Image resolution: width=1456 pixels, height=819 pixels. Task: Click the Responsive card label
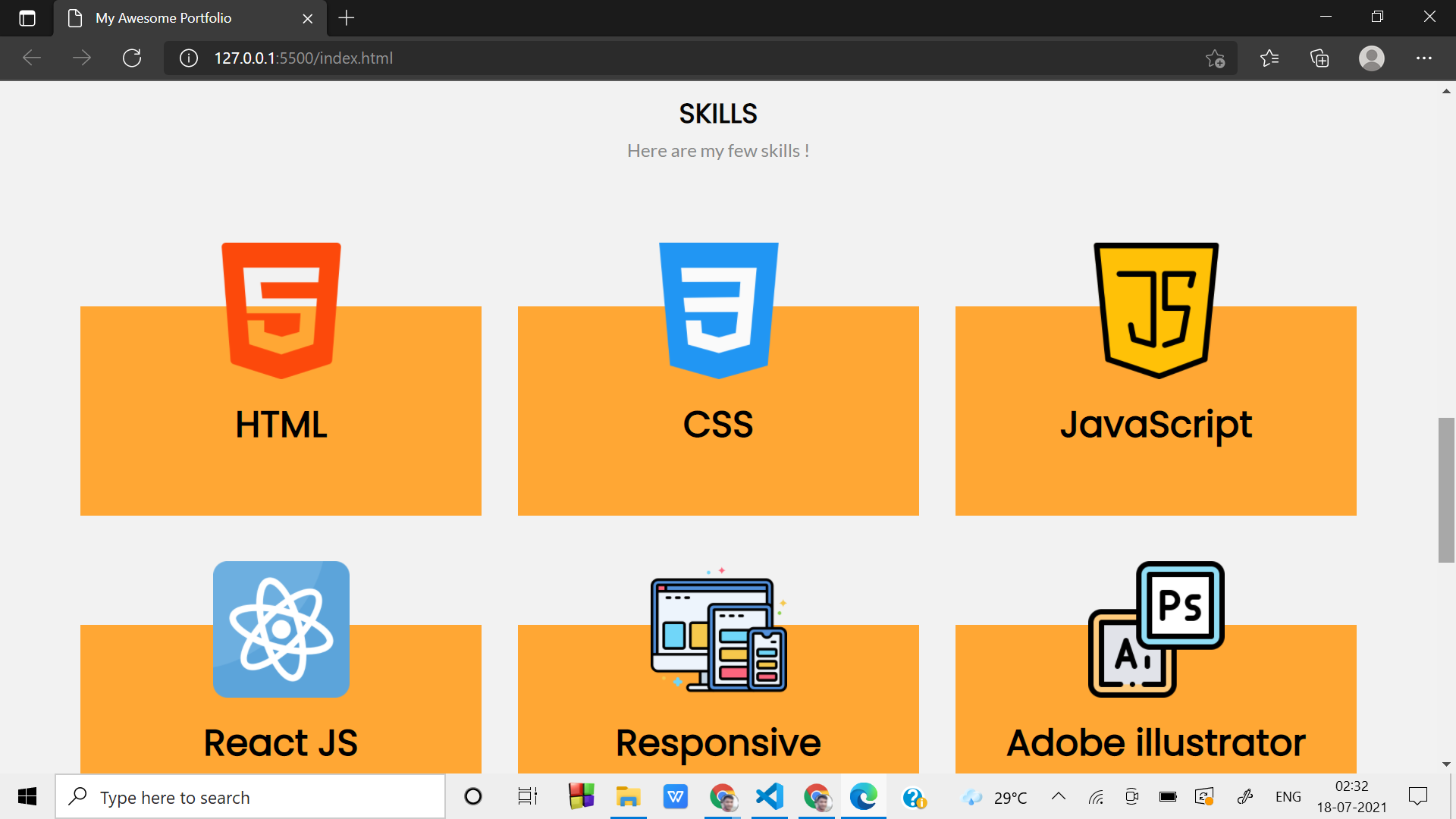point(718,745)
